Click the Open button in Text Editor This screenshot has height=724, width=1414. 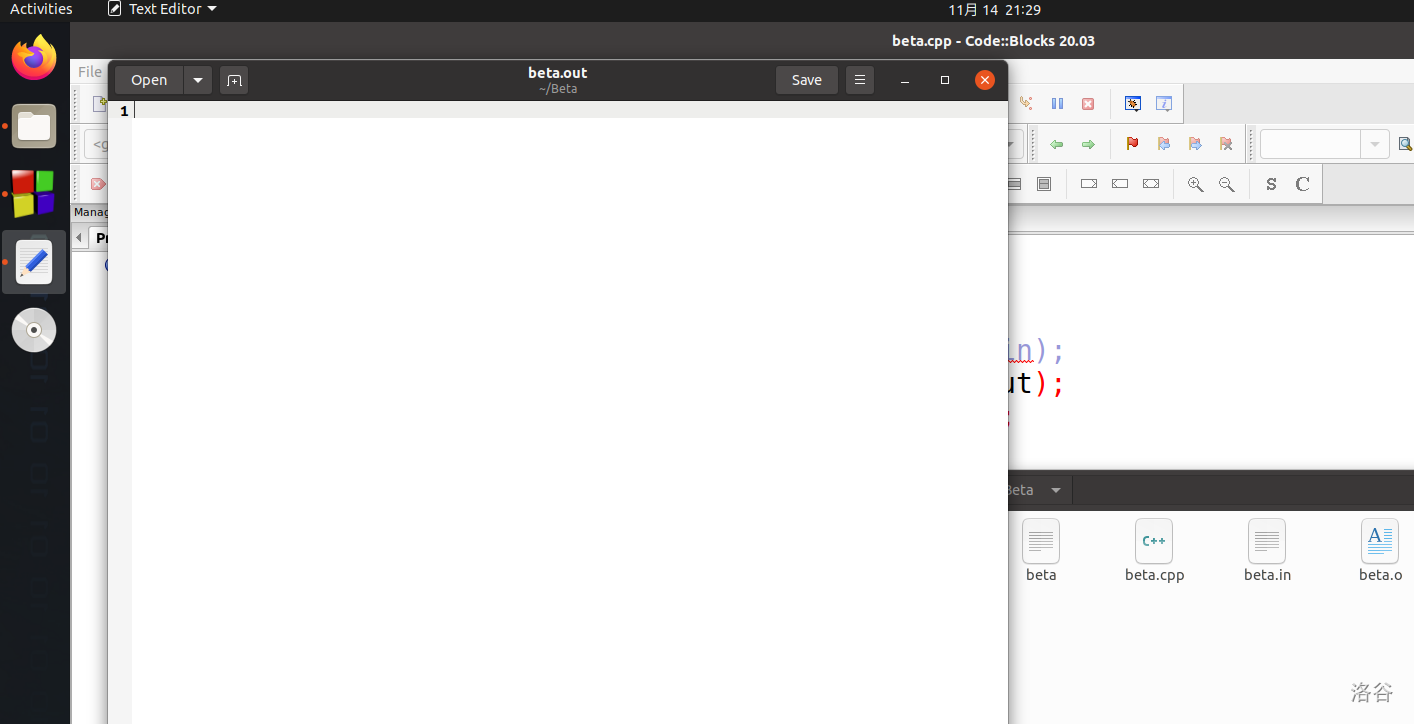[x=149, y=80]
